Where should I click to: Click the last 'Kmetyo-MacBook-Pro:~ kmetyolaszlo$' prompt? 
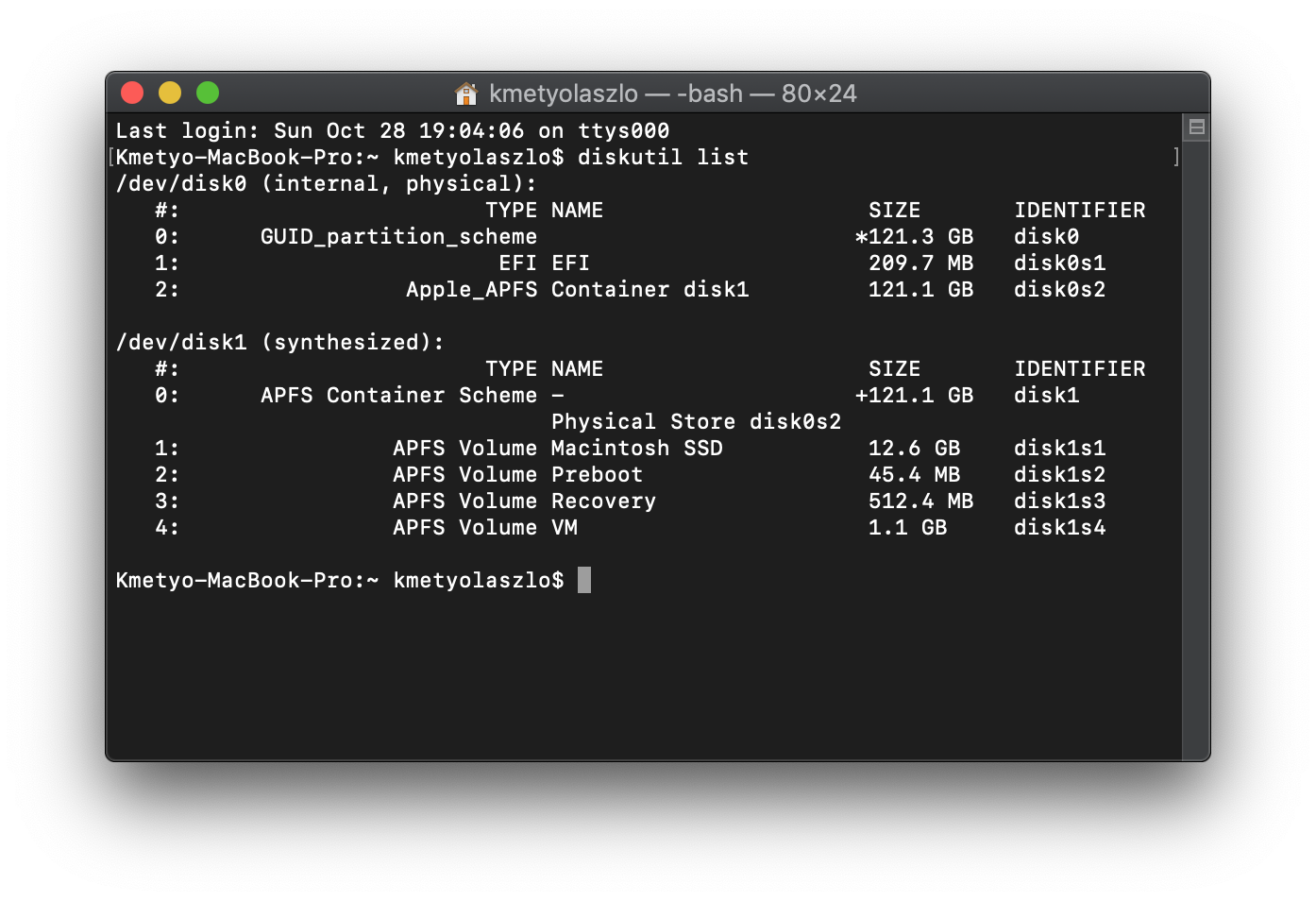click(x=340, y=581)
